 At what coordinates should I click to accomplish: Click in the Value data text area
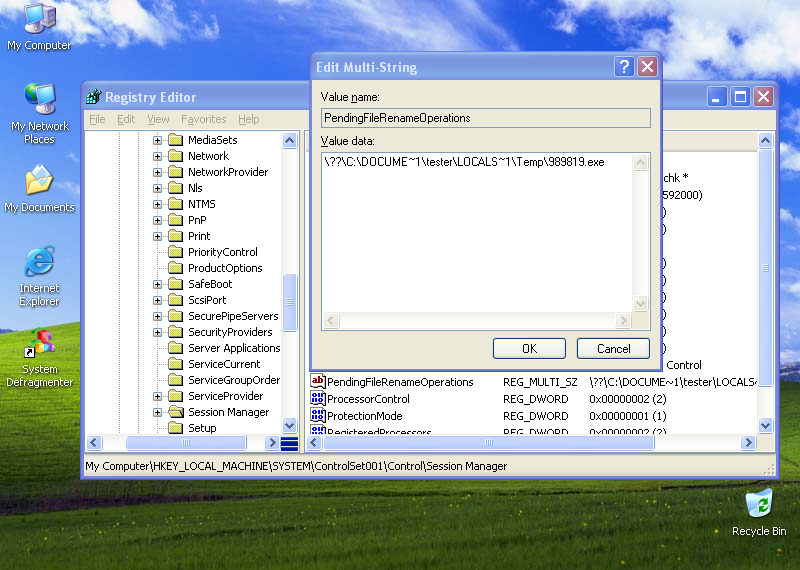pyautogui.click(x=477, y=232)
